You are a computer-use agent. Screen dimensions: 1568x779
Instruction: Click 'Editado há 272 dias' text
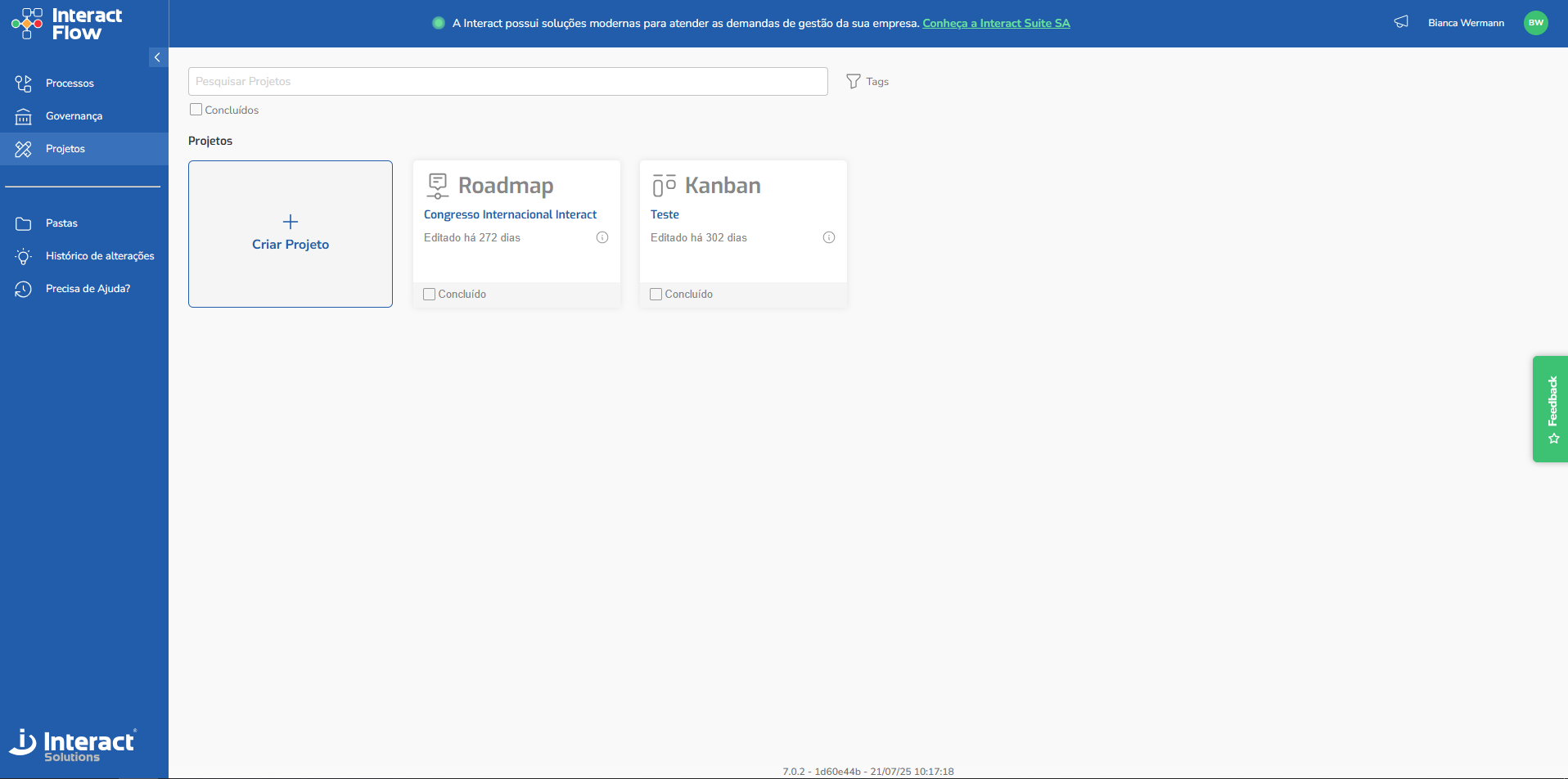point(472,237)
